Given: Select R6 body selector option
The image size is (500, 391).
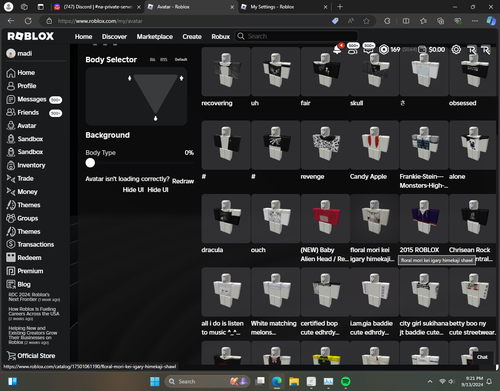Looking at the screenshot, I should pos(152,60).
